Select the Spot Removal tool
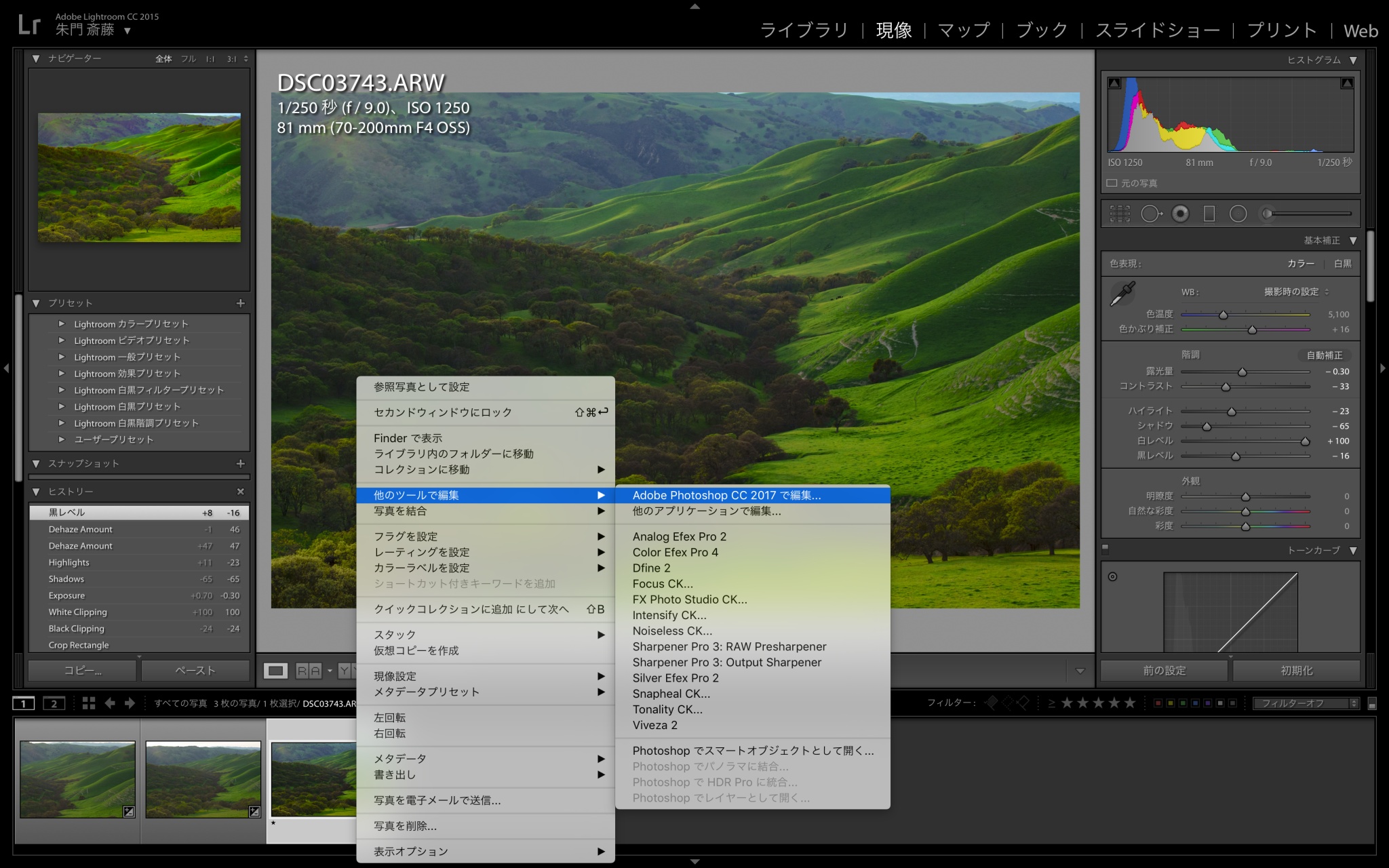Image resolution: width=1389 pixels, height=868 pixels. [x=1151, y=214]
